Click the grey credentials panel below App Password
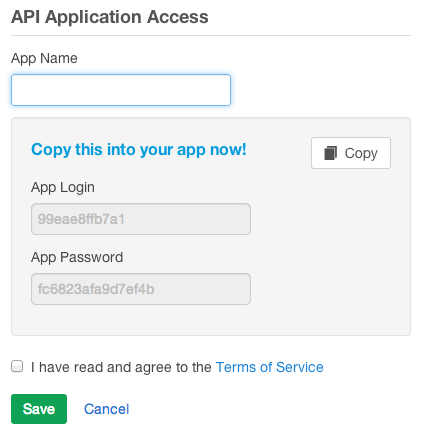 click(x=211, y=320)
